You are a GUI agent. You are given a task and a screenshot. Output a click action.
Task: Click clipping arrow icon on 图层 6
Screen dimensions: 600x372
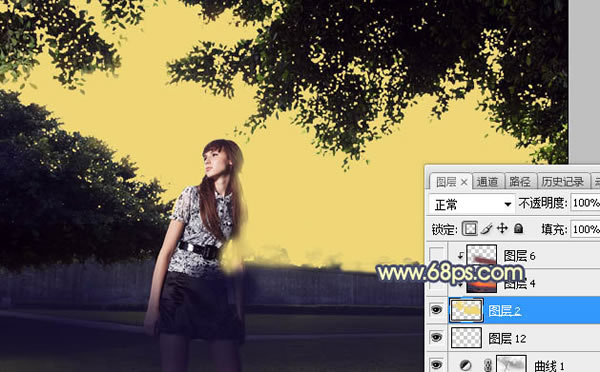pyautogui.click(x=461, y=255)
